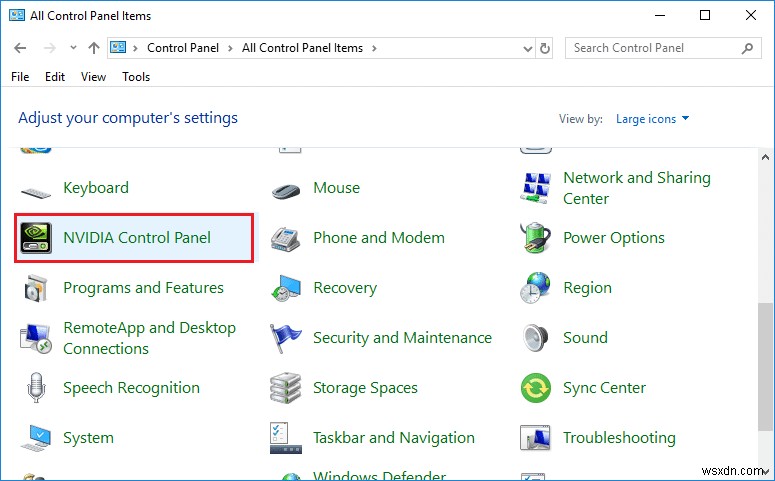Open Speech Recognition microphone icon
775x481 pixels.
pyautogui.click(x=36, y=388)
